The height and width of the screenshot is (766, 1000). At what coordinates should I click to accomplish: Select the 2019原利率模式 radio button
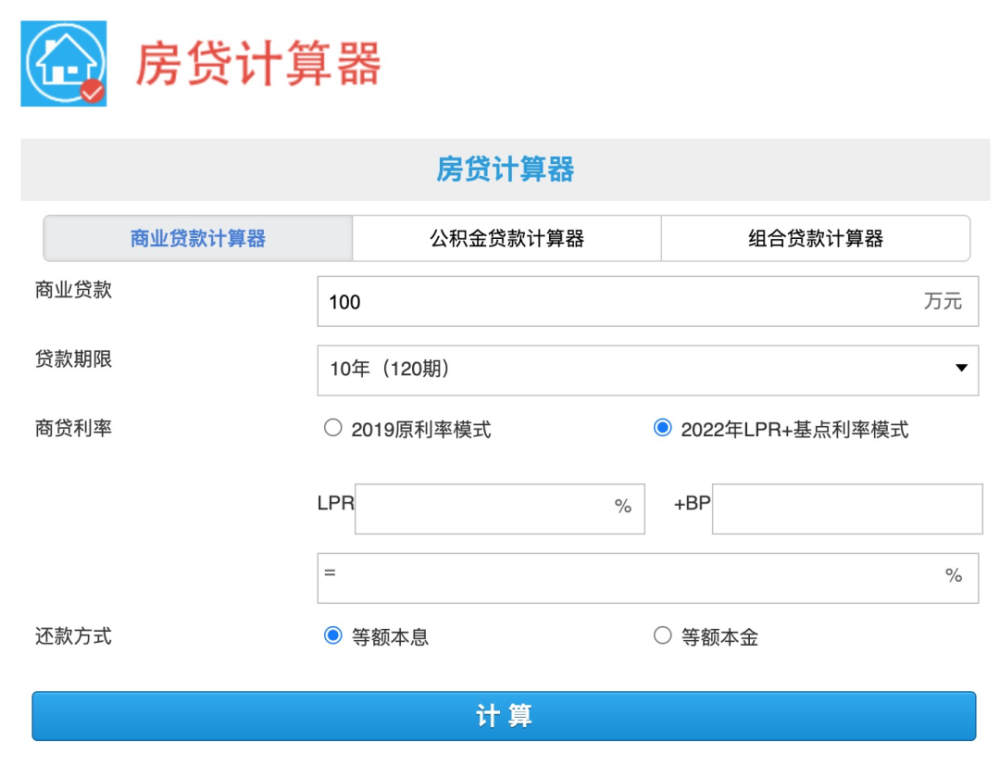pos(333,427)
